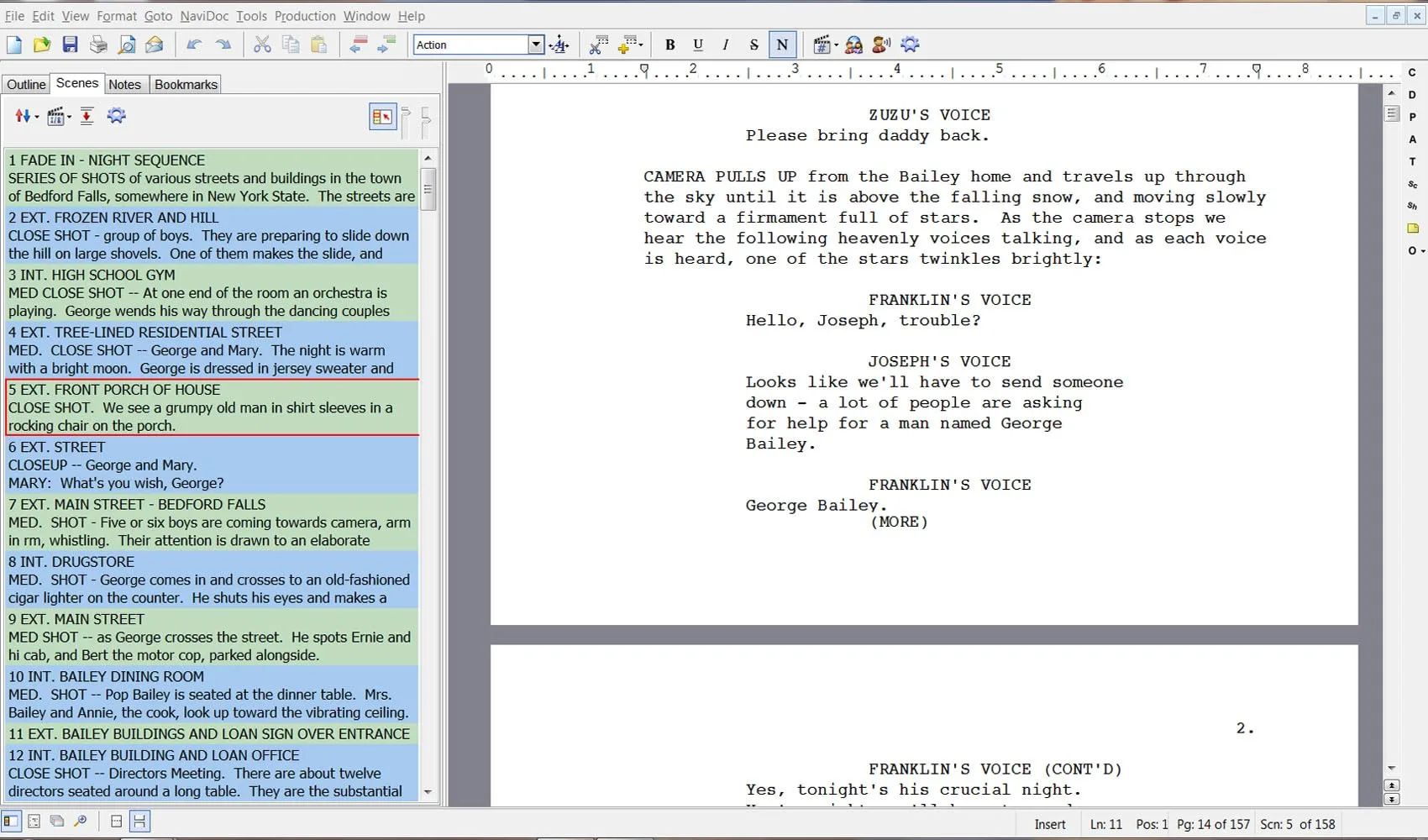Switch to the Bookmarks tab
The height and width of the screenshot is (840, 1428).
coord(185,84)
